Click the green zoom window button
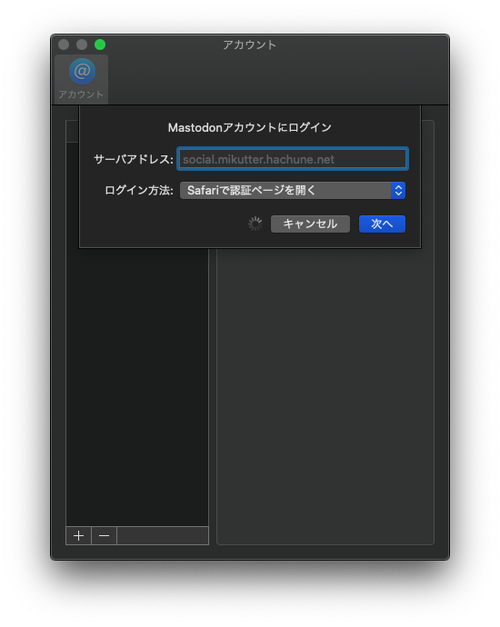 (100, 44)
